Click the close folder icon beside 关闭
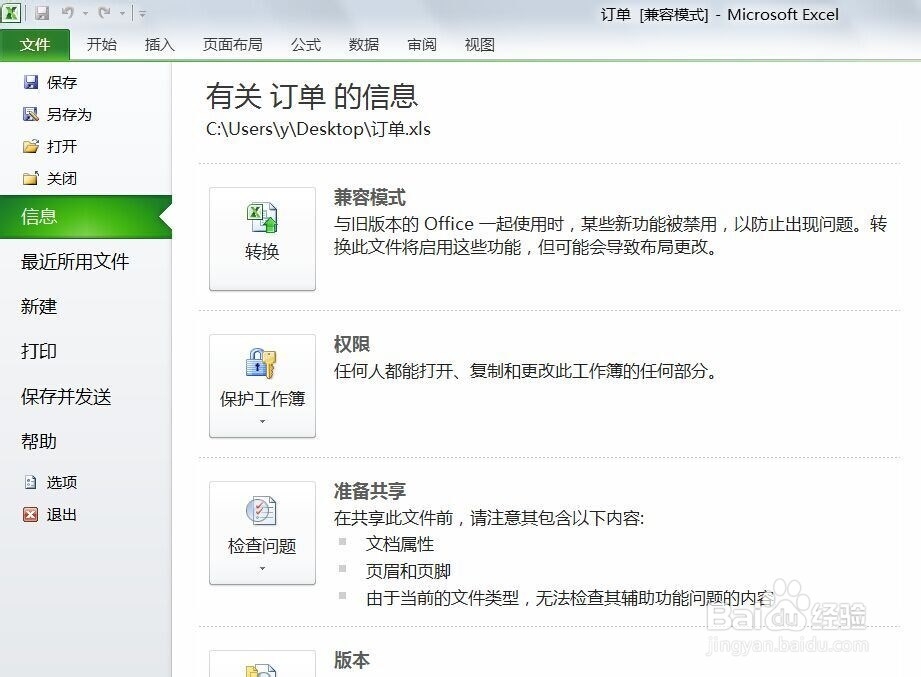Viewport: 921px width, 677px height. 31,178
